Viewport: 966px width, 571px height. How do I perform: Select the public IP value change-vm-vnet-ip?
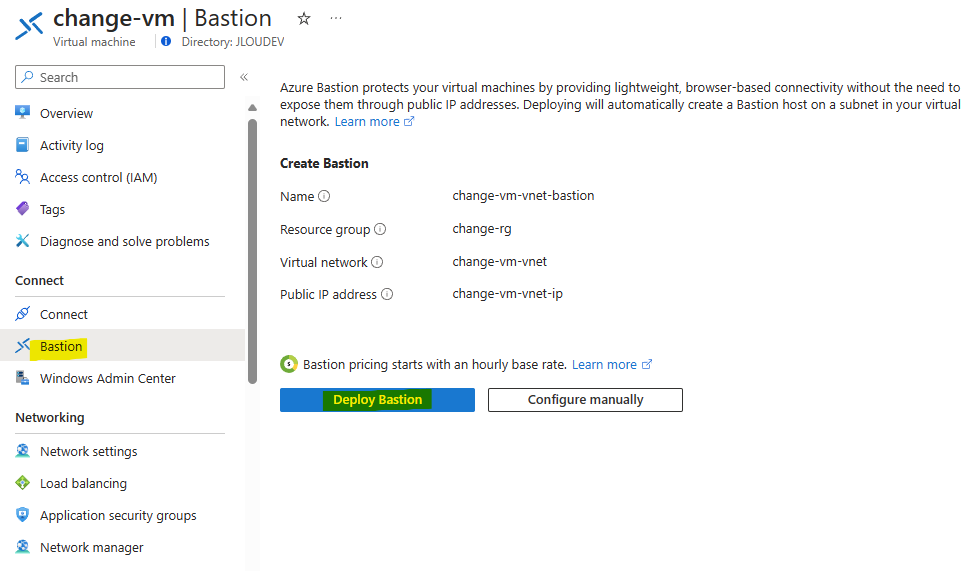tap(508, 294)
